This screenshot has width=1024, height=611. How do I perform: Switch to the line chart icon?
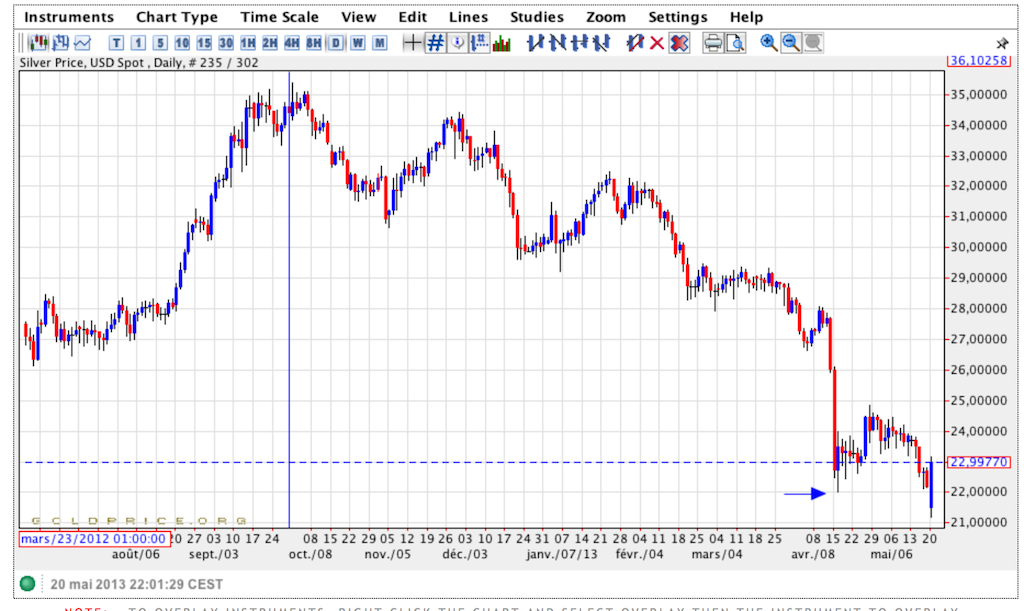pos(82,43)
